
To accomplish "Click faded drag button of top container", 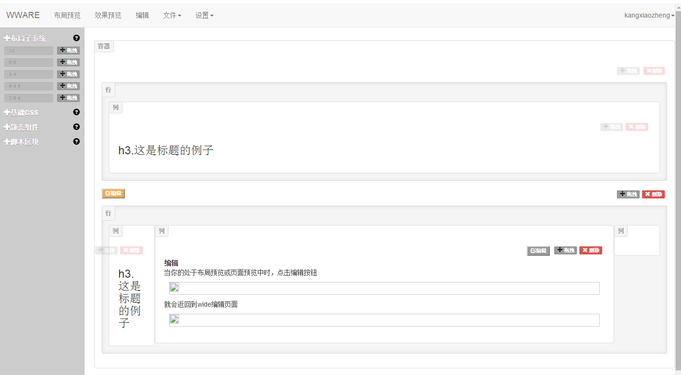I will [x=628, y=71].
